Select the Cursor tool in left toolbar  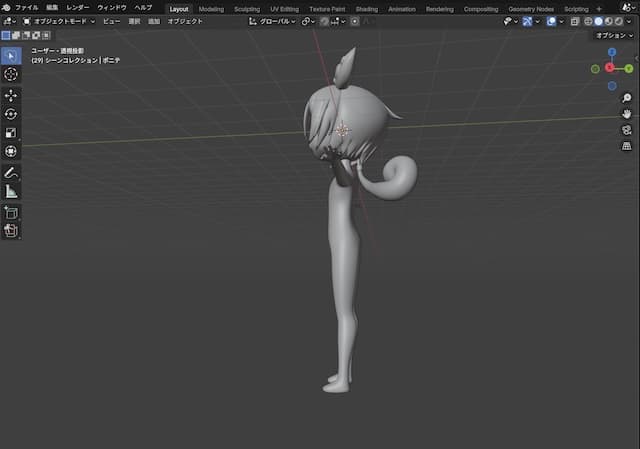(x=11, y=74)
